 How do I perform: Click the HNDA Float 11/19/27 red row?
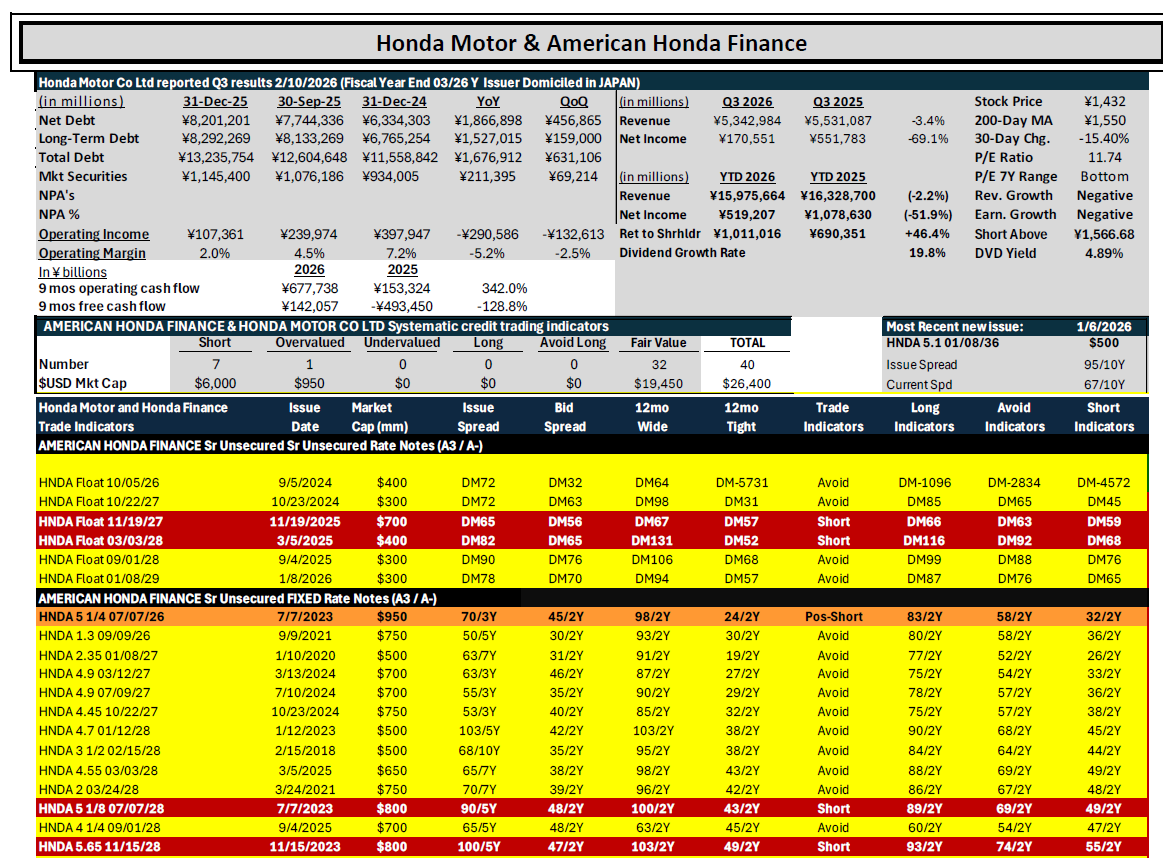click(x=591, y=521)
